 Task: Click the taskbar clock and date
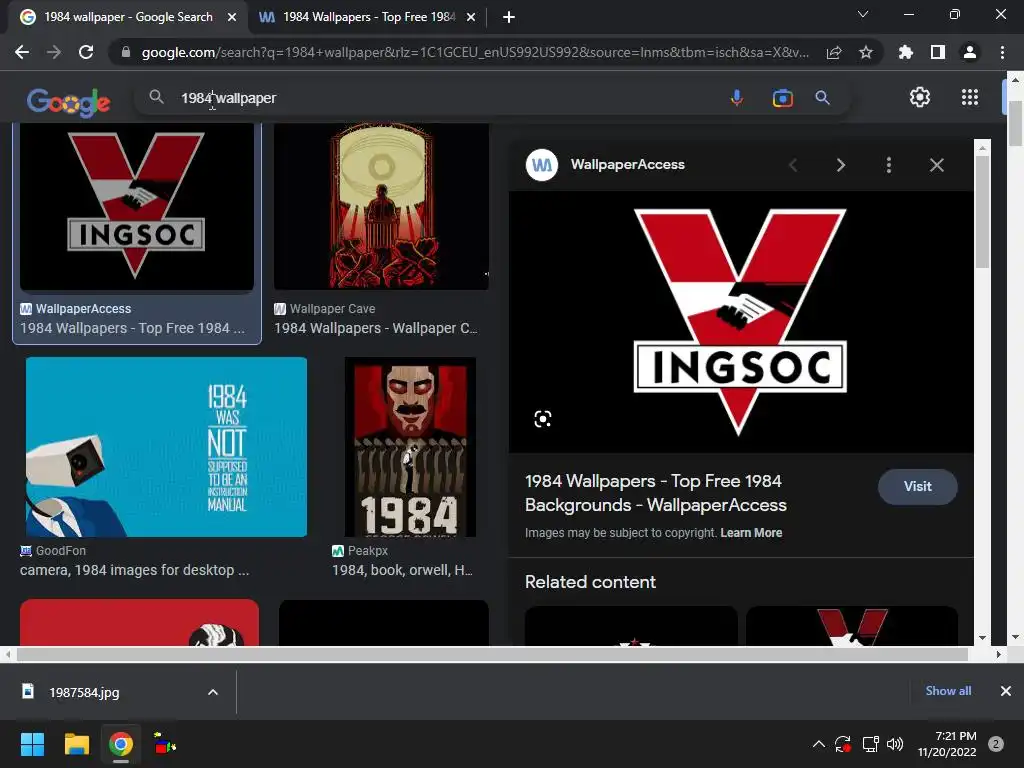coord(947,744)
